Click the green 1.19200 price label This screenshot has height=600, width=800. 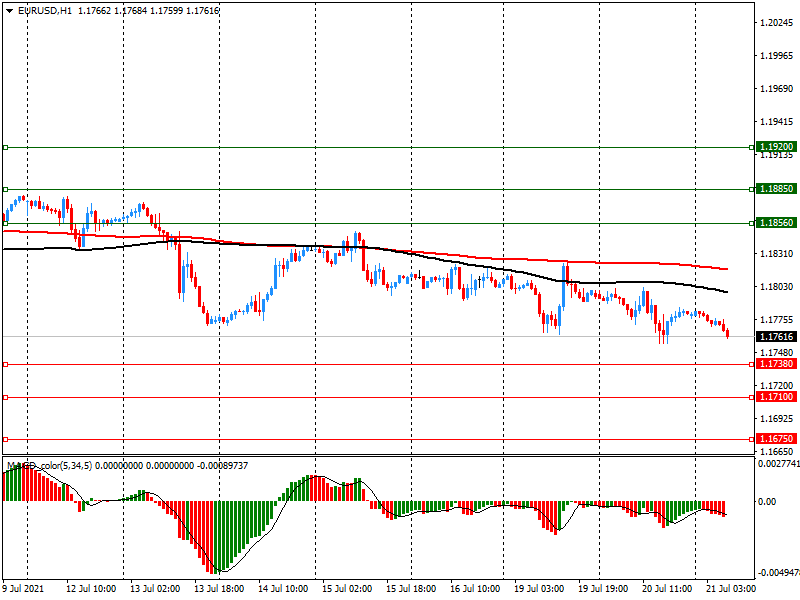tap(775, 146)
